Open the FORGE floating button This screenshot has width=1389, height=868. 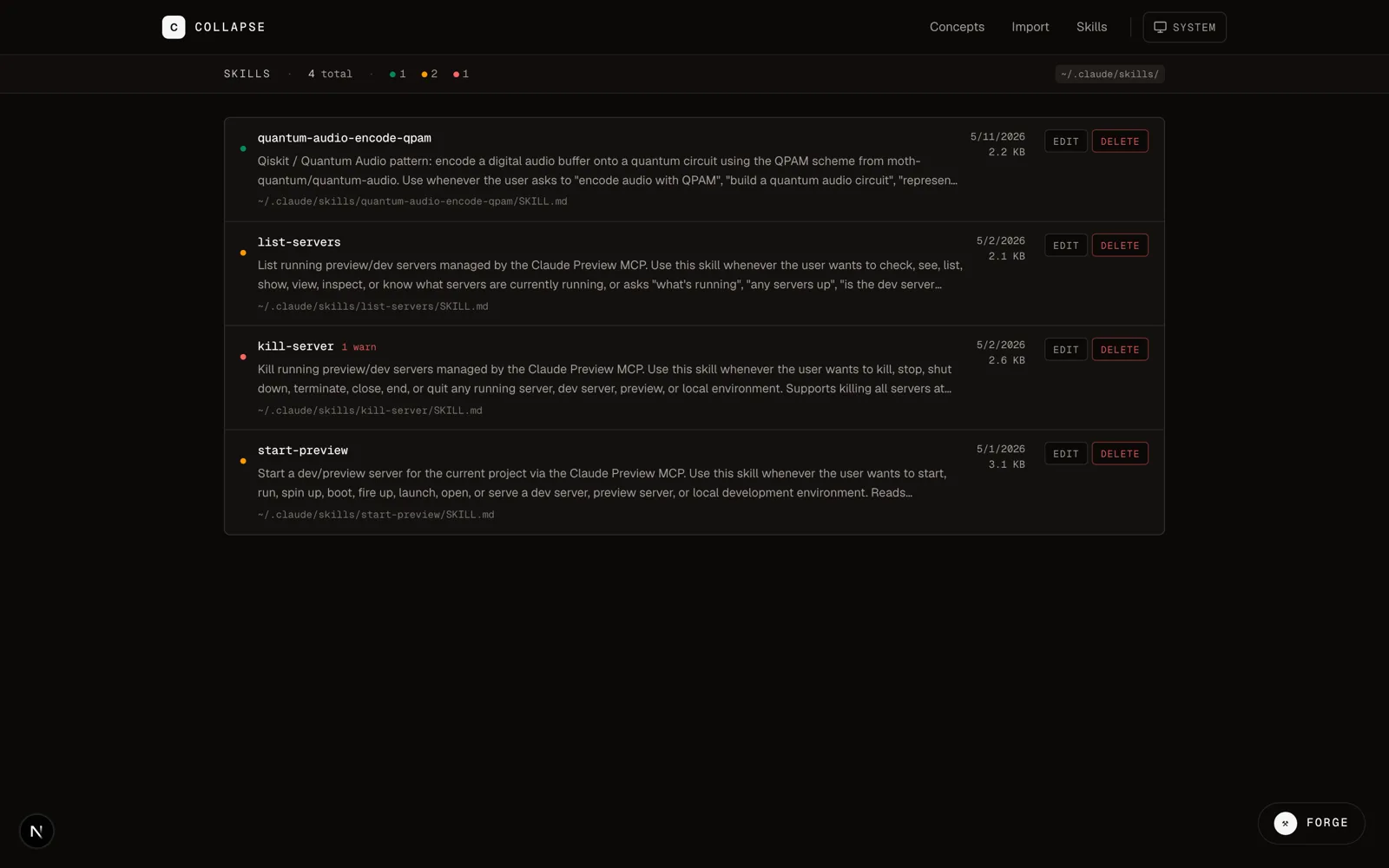1311,823
